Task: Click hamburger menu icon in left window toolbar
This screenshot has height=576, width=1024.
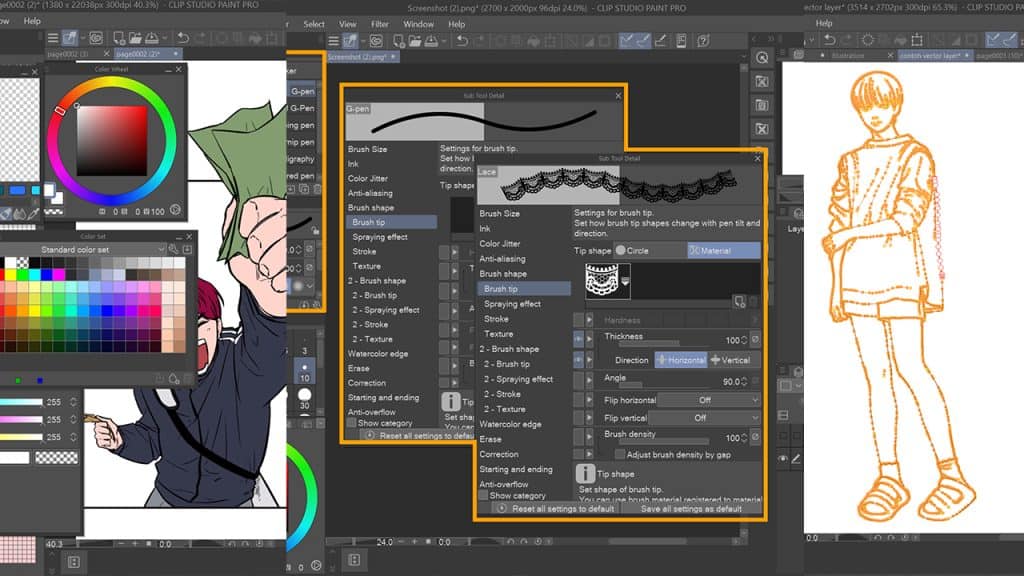Action: point(53,39)
